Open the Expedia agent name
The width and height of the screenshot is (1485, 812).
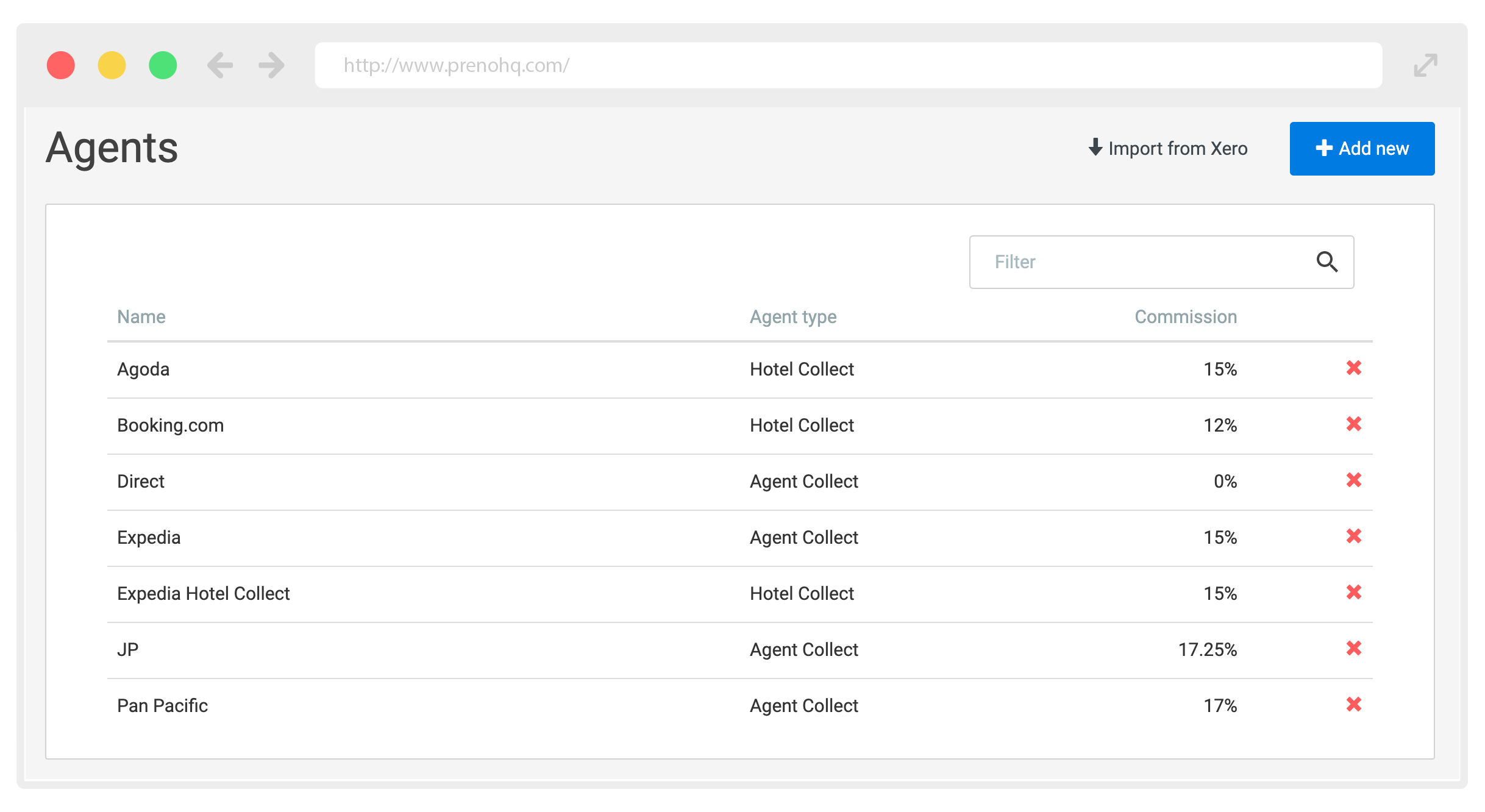pos(149,538)
